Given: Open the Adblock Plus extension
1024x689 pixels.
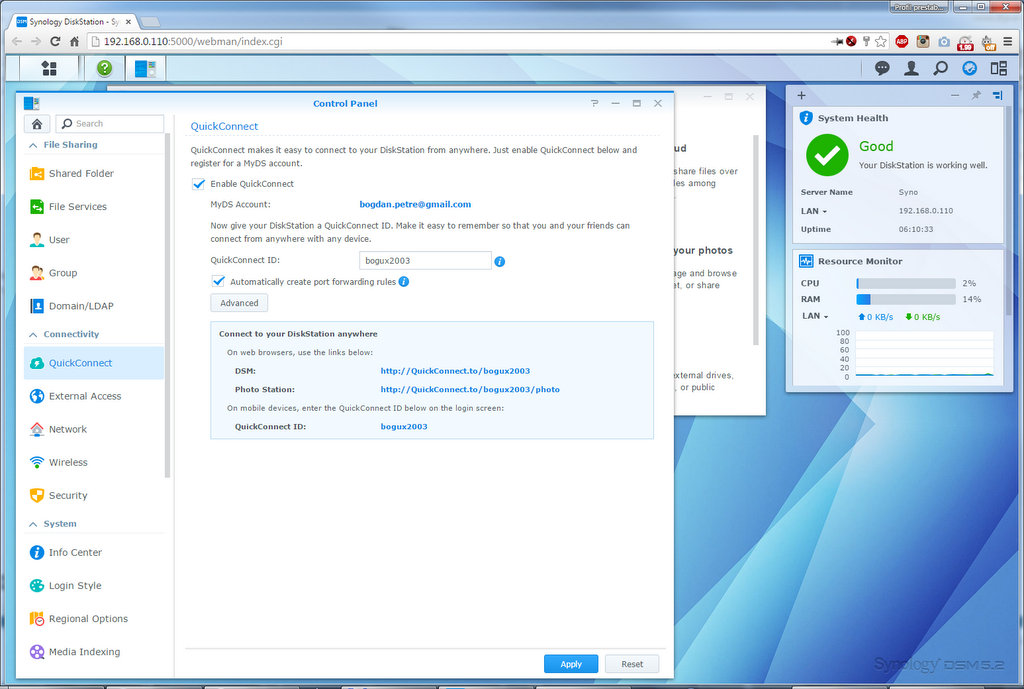Looking at the screenshot, I should tap(902, 41).
